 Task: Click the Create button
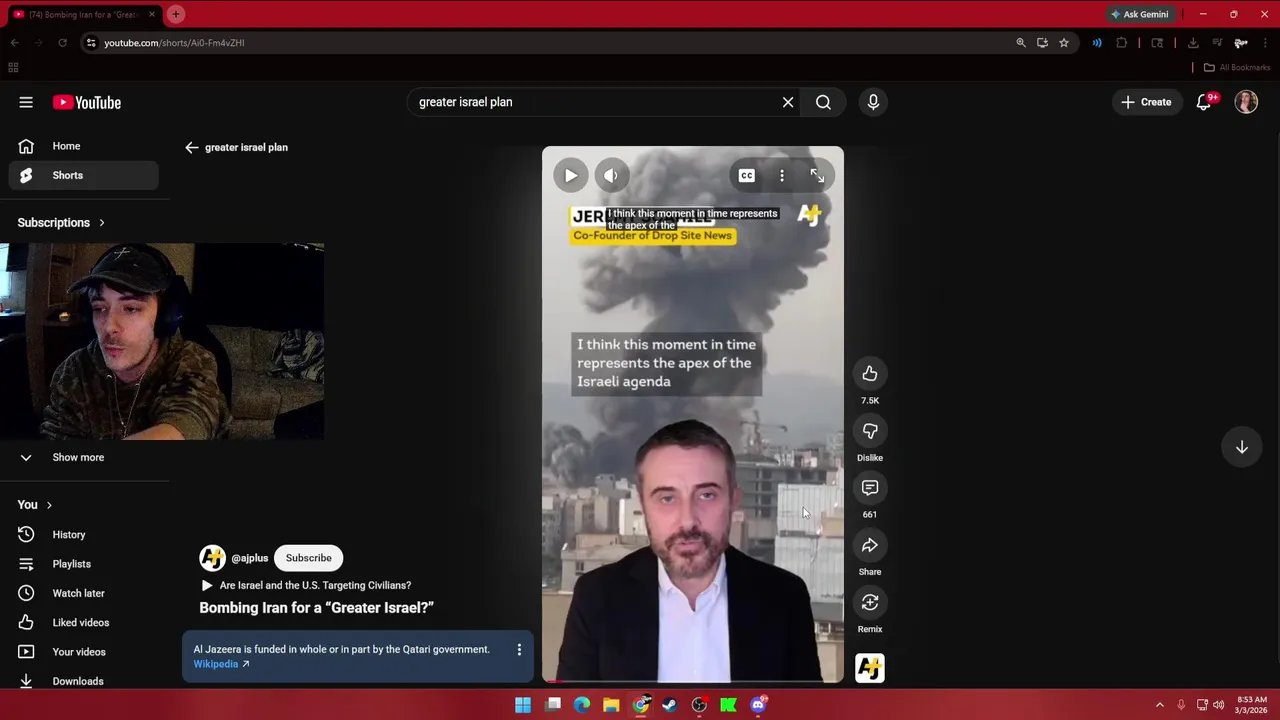(1146, 102)
